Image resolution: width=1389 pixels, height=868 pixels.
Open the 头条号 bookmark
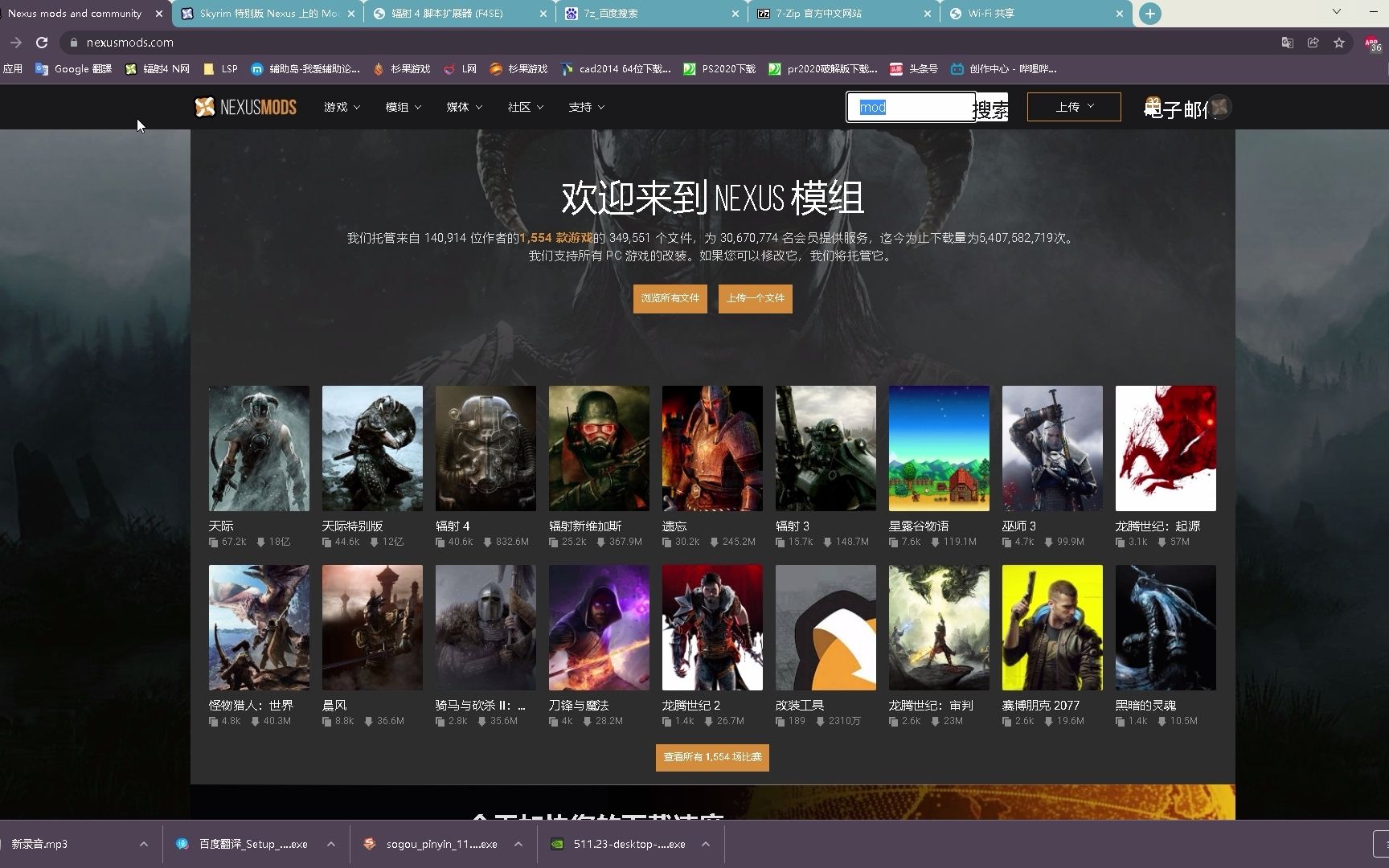click(x=914, y=69)
